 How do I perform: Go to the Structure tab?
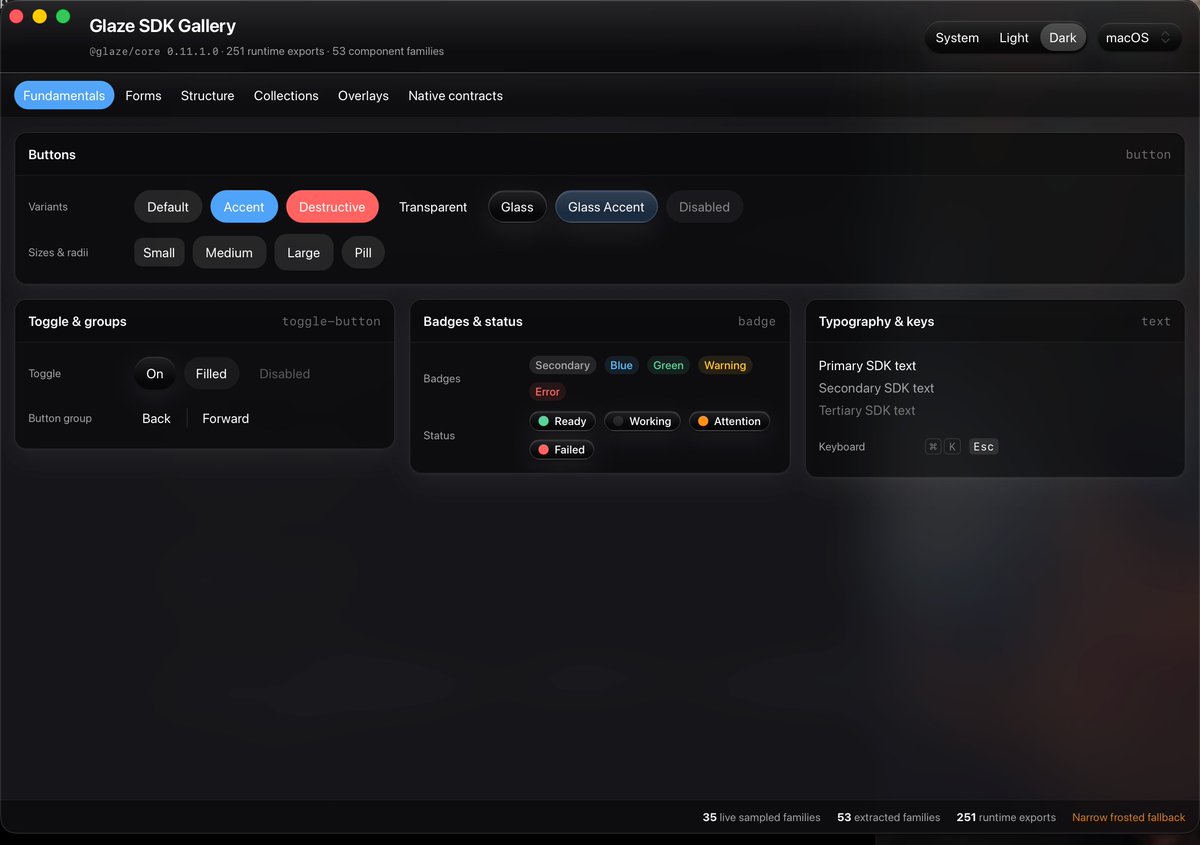207,96
